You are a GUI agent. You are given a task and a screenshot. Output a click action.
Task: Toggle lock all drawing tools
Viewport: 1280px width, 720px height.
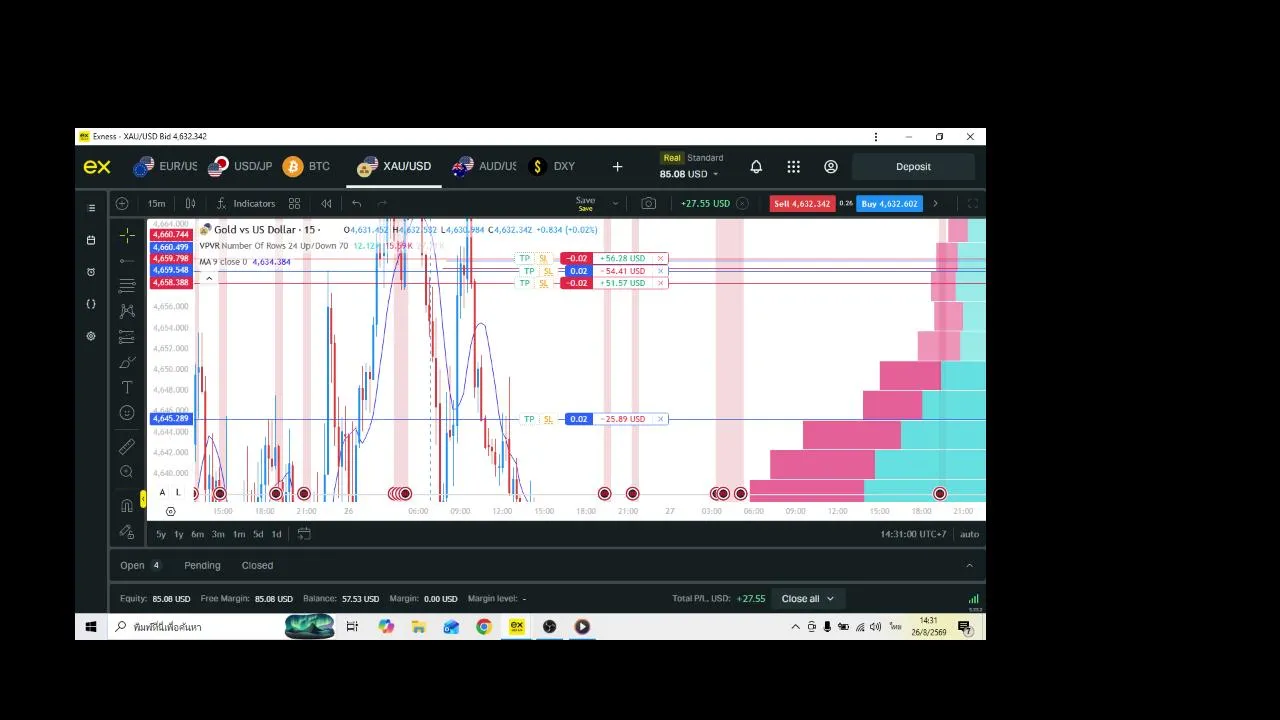coord(127,531)
